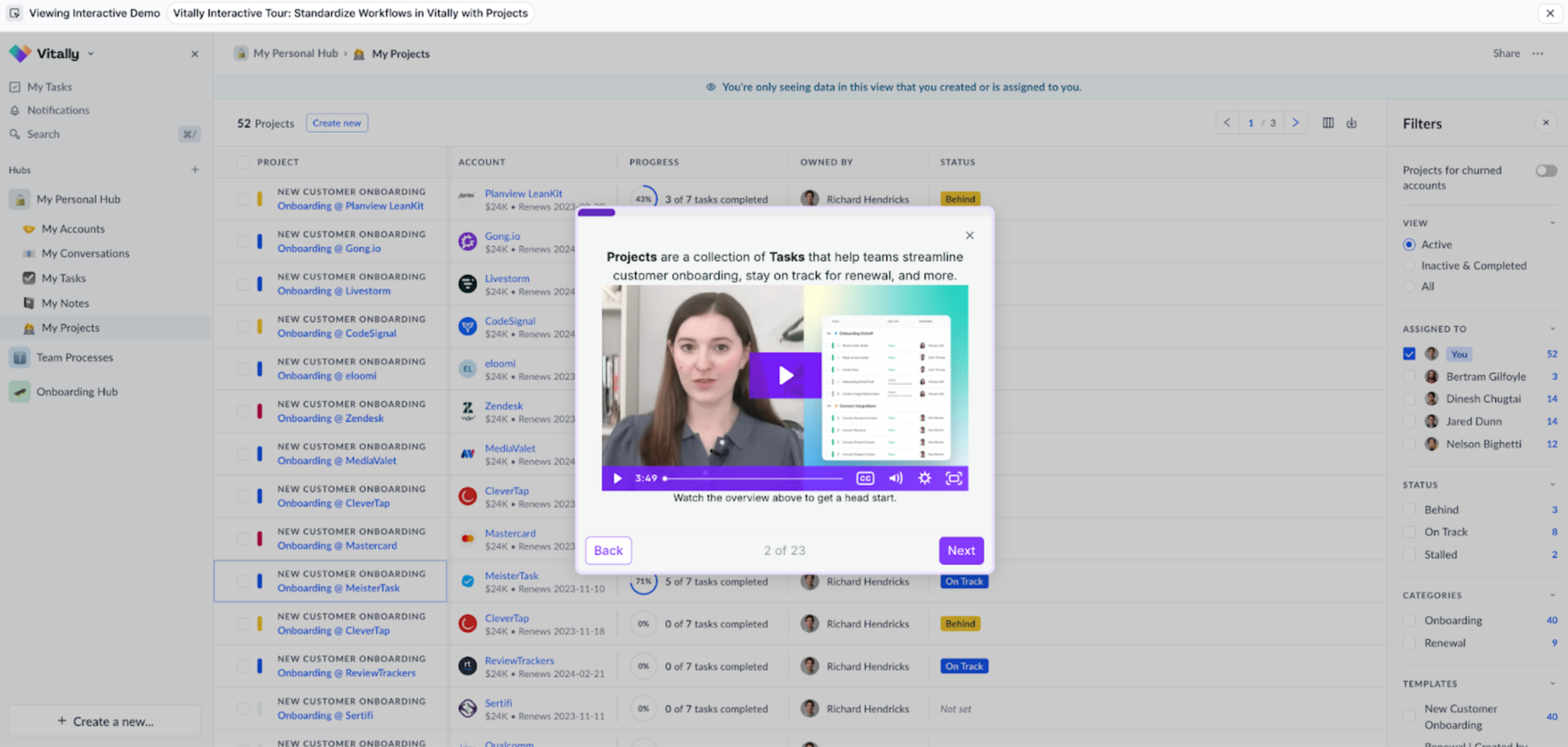This screenshot has width=1568, height=747.
Task: Close the interactive demo viewer
Action: pyautogui.click(x=1550, y=13)
